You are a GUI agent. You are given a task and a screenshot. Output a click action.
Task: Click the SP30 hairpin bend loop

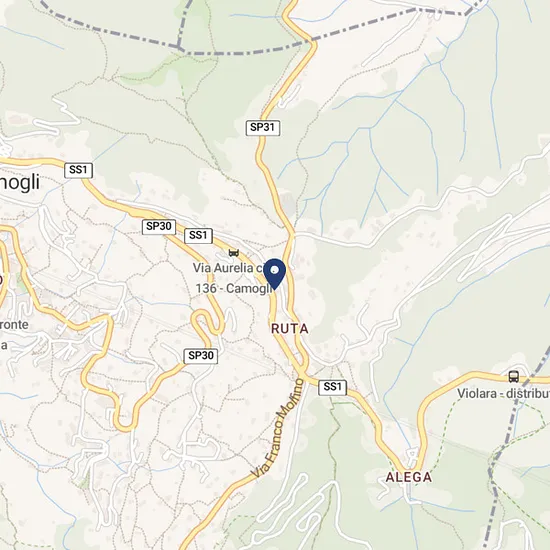tap(205, 321)
